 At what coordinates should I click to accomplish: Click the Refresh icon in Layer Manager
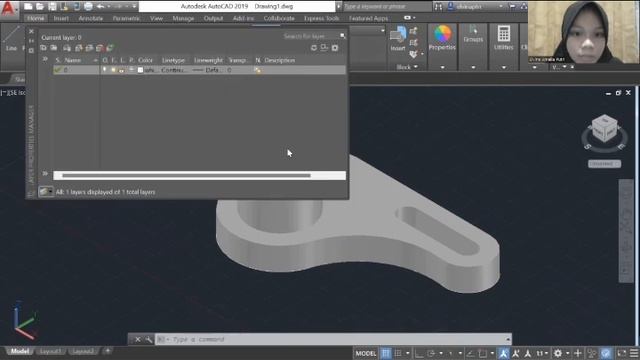click(313, 48)
